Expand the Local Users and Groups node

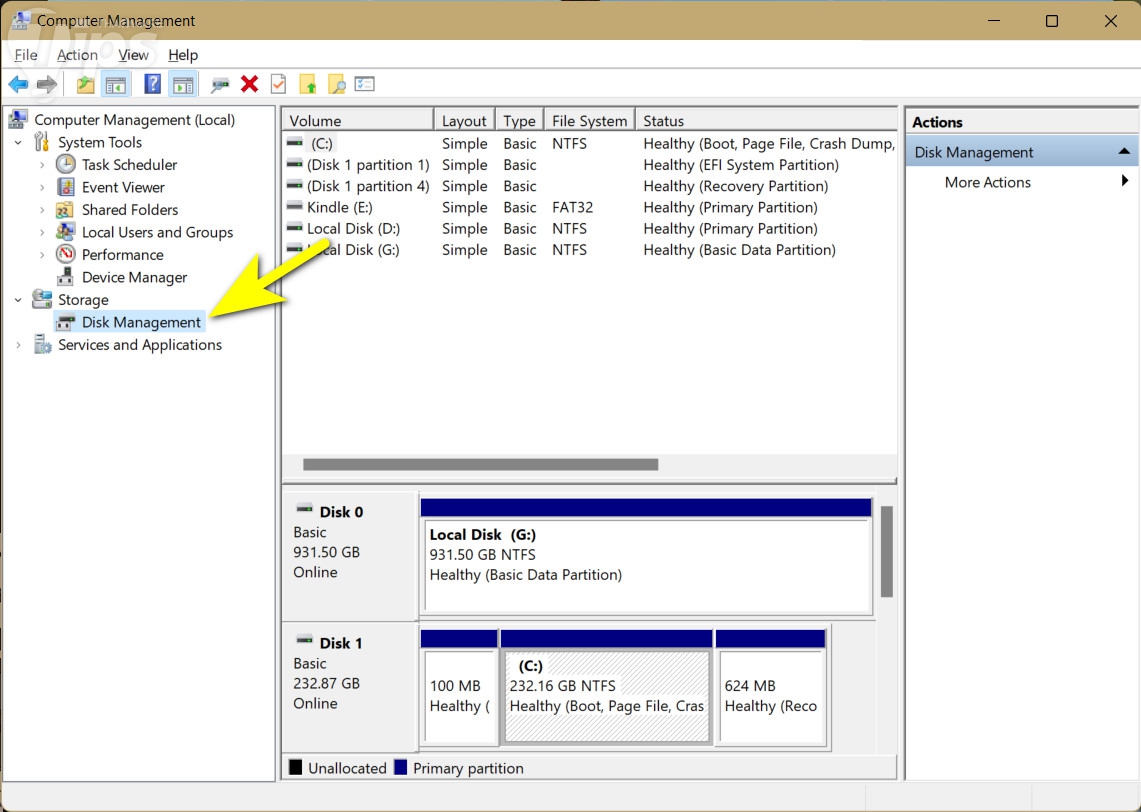(42, 232)
